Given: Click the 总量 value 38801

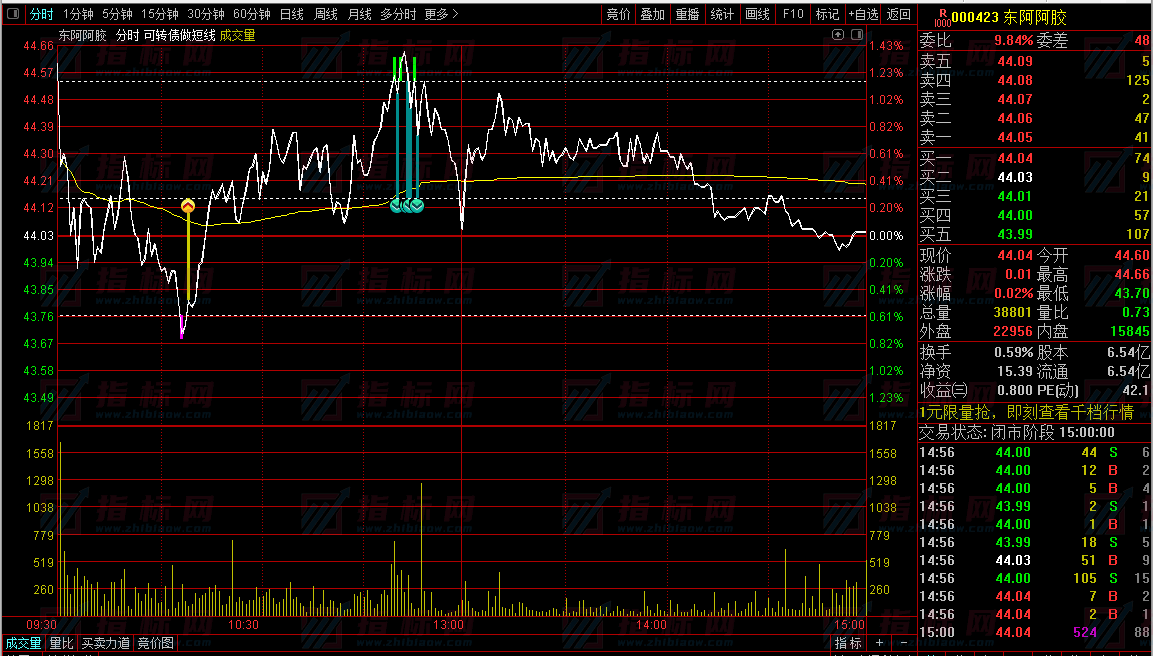Looking at the screenshot, I should point(1013,313).
